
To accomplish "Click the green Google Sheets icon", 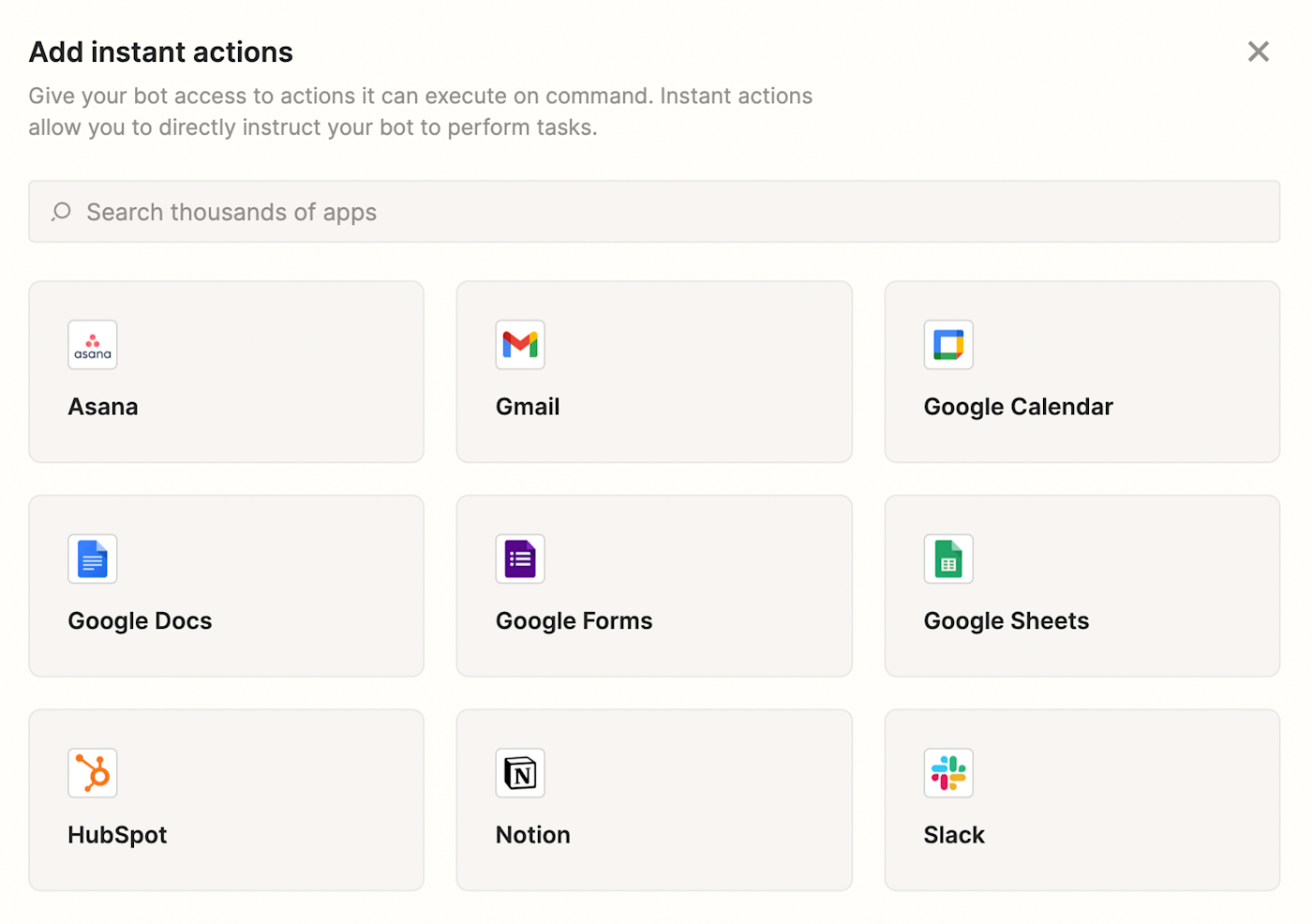I will coord(948,559).
